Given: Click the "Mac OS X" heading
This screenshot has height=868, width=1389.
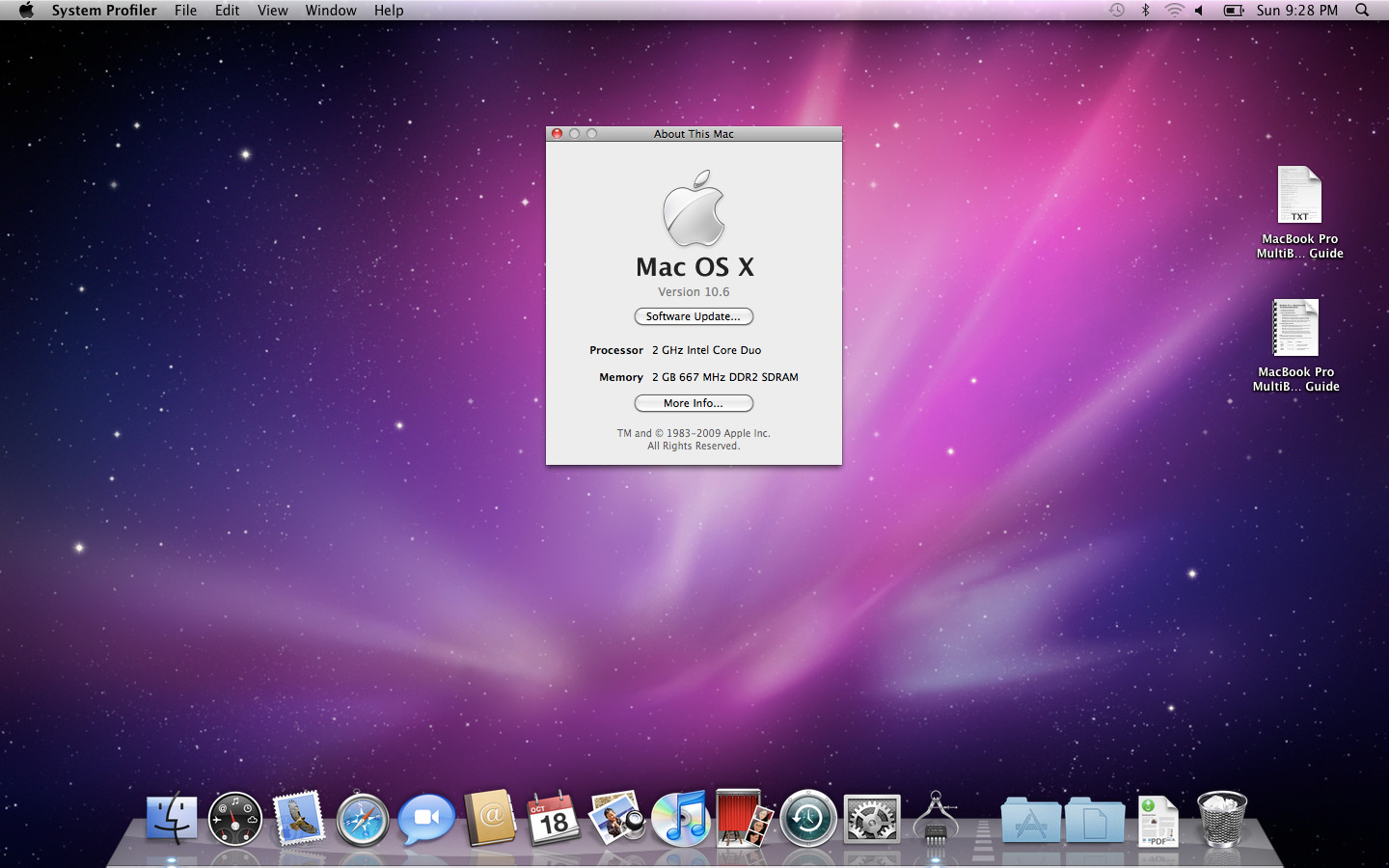Looking at the screenshot, I should point(694,267).
